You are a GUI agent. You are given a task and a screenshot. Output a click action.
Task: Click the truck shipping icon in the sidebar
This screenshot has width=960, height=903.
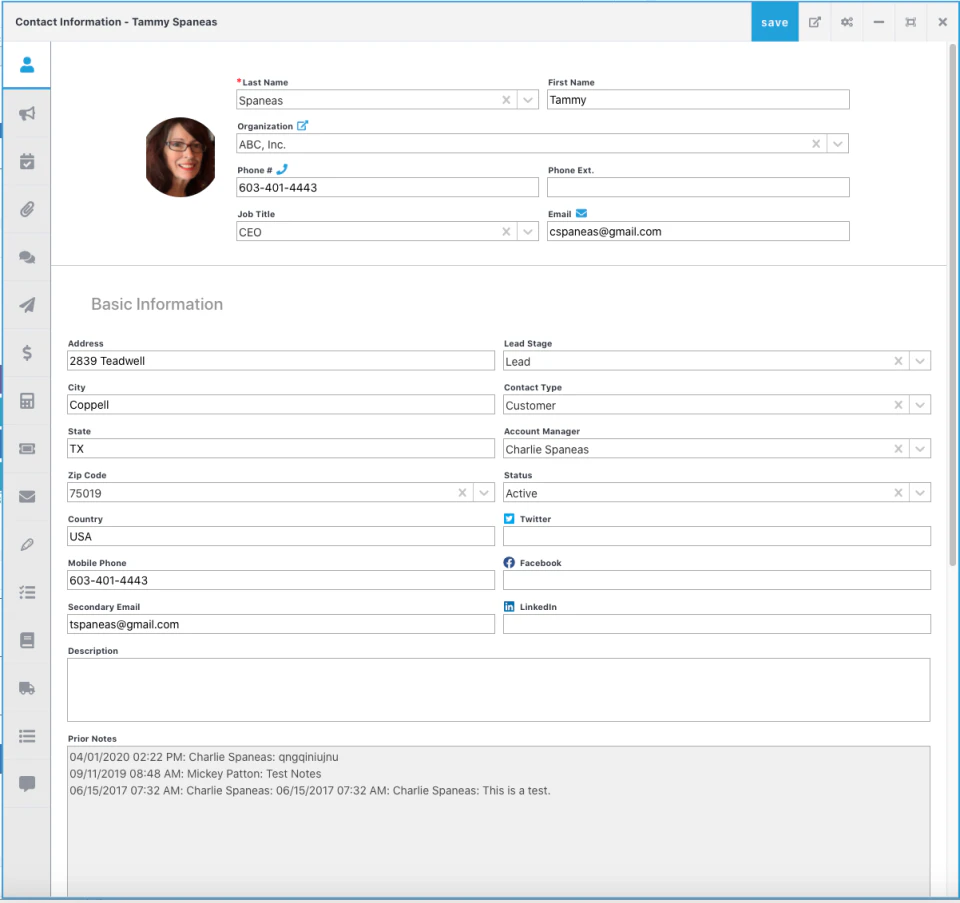(x=26, y=688)
